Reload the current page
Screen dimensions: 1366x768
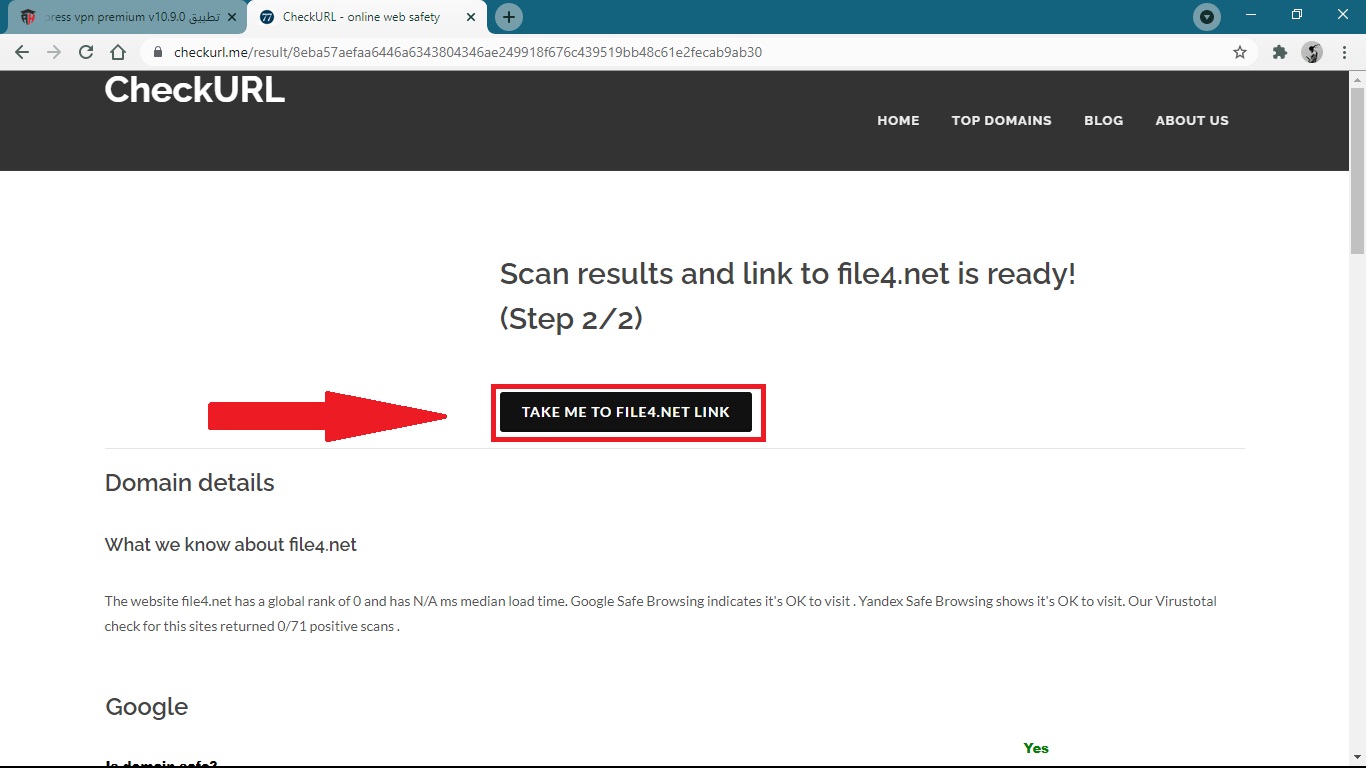[86, 52]
